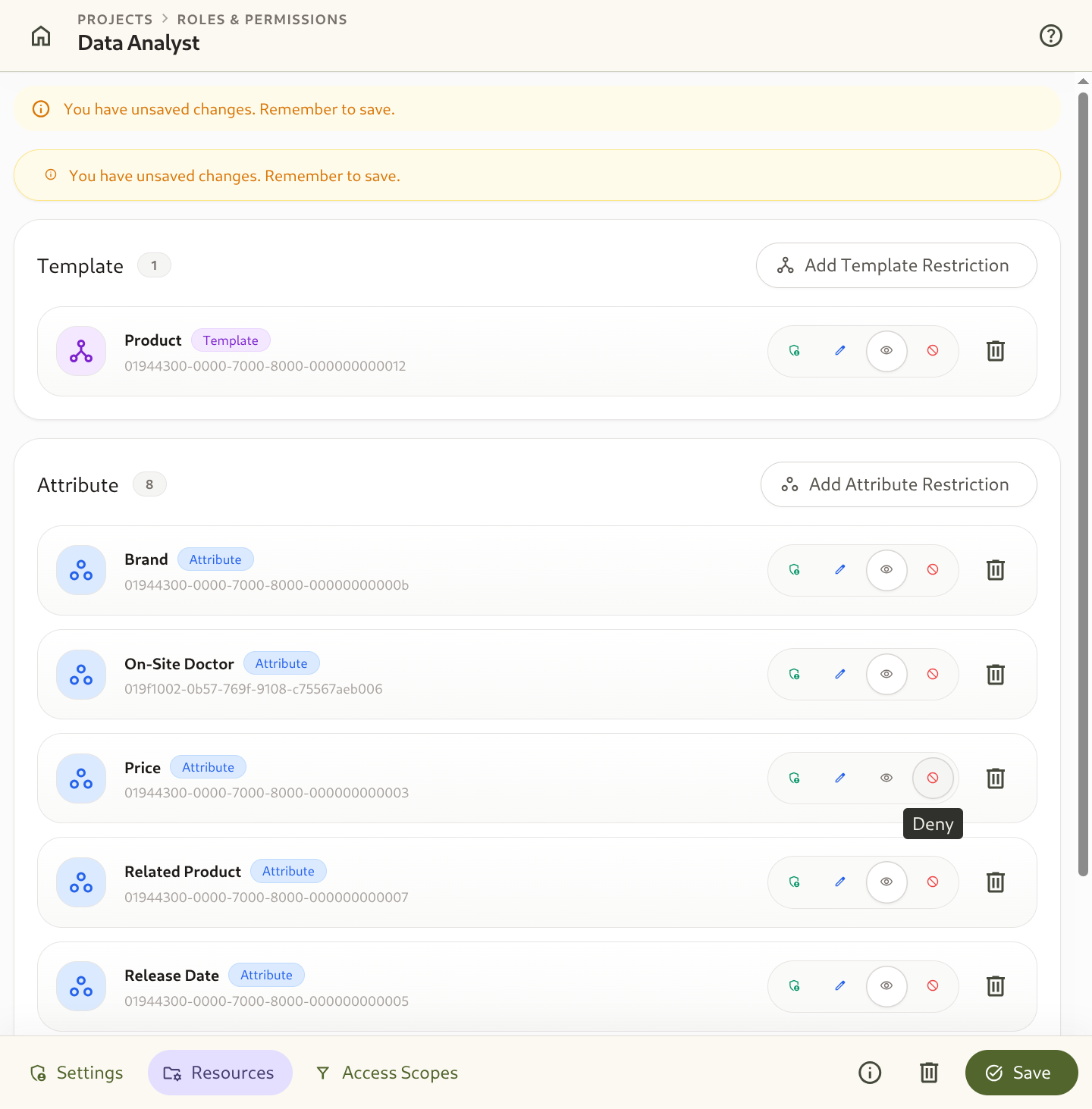The width and height of the screenshot is (1092, 1109).
Task: Set Related Product to full-access shield
Action: point(794,882)
